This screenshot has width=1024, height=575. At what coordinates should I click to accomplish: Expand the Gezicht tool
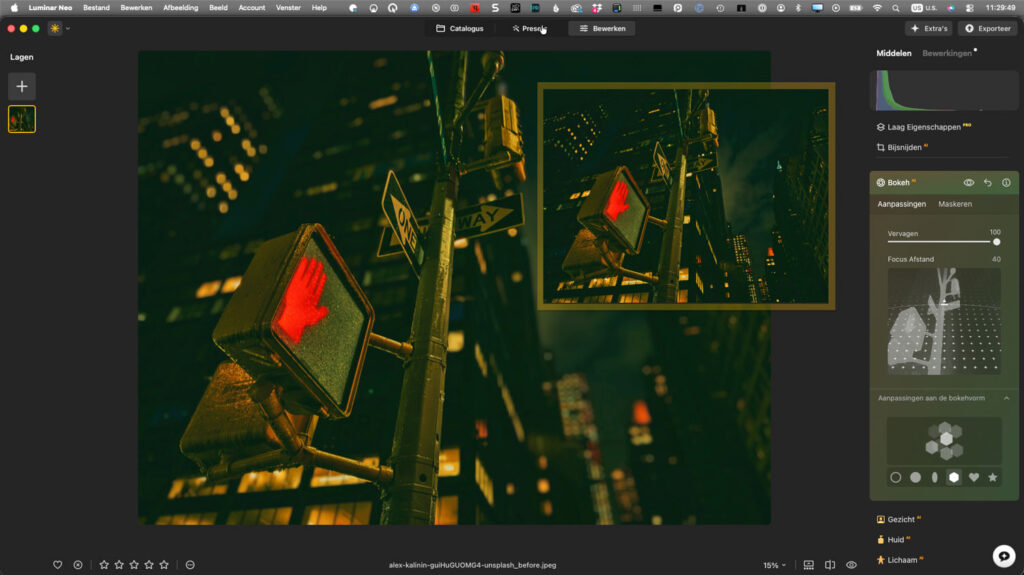[900, 519]
